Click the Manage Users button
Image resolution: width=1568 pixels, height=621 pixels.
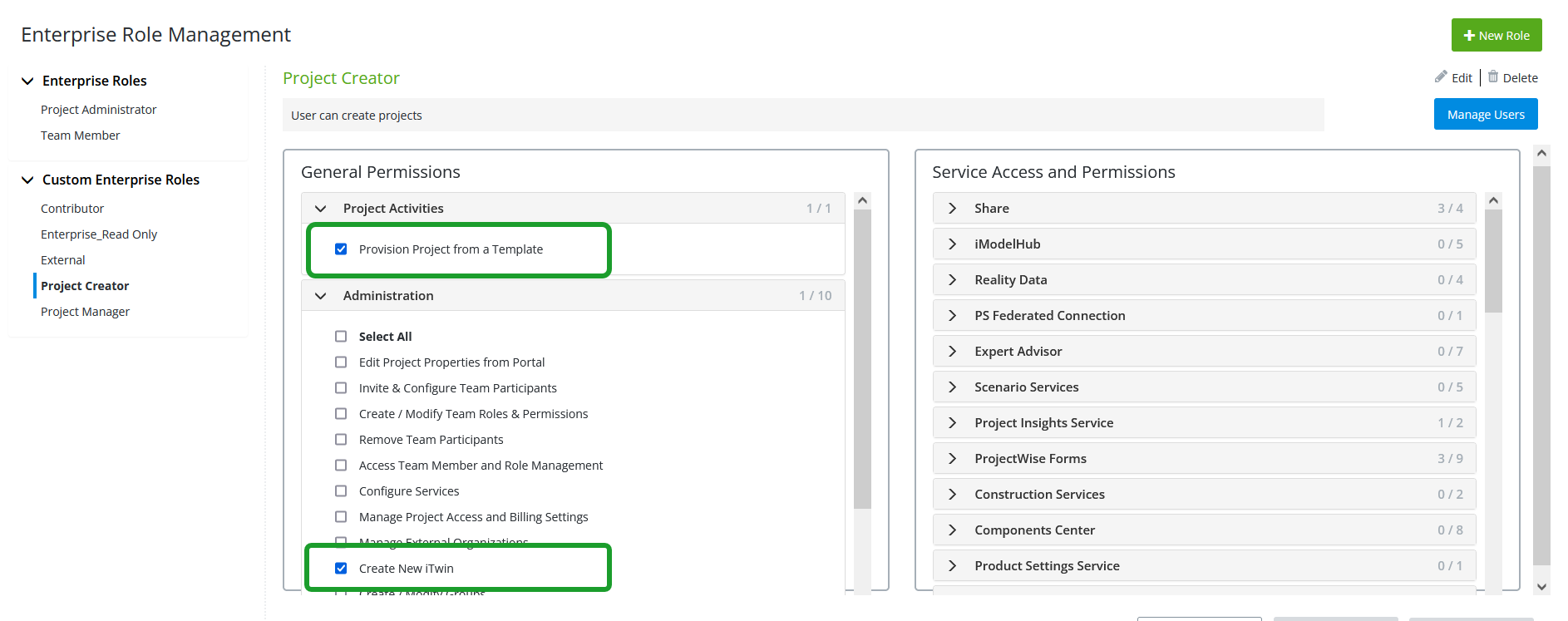point(1485,115)
